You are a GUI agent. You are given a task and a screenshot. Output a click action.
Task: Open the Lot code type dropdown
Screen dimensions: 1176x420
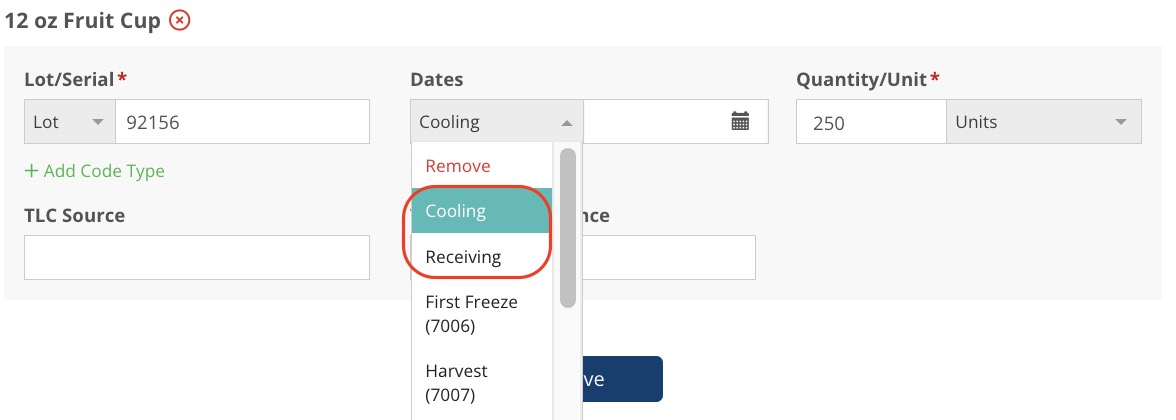[69, 122]
